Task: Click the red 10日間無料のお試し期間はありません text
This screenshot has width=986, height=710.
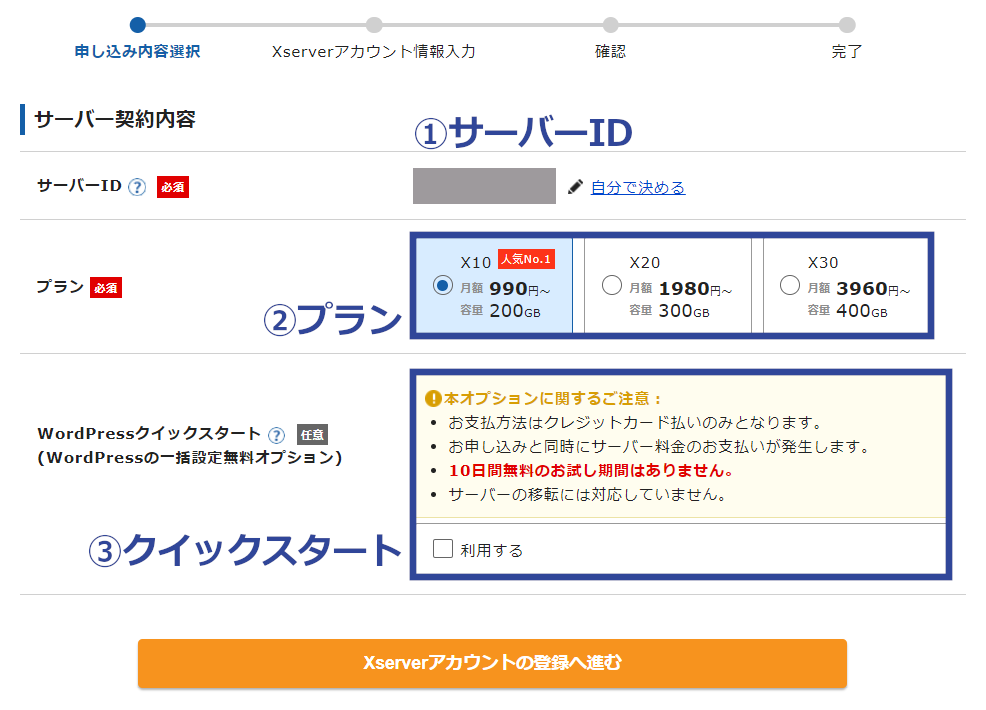Action: tap(591, 470)
